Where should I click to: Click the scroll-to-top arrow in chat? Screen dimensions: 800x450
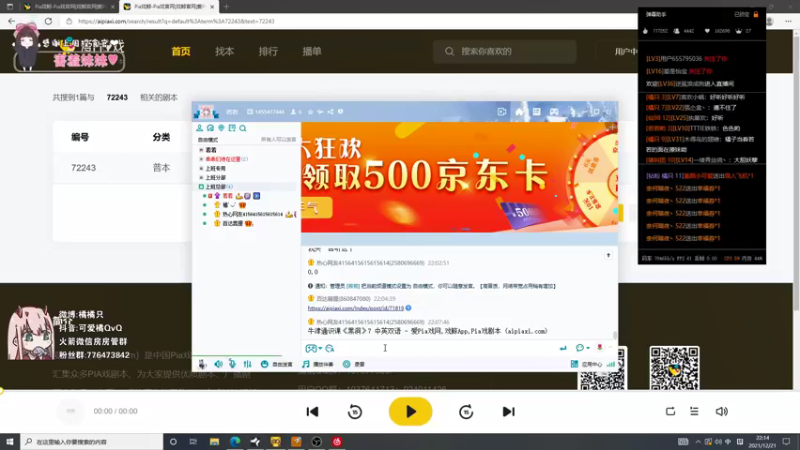(x=608, y=255)
